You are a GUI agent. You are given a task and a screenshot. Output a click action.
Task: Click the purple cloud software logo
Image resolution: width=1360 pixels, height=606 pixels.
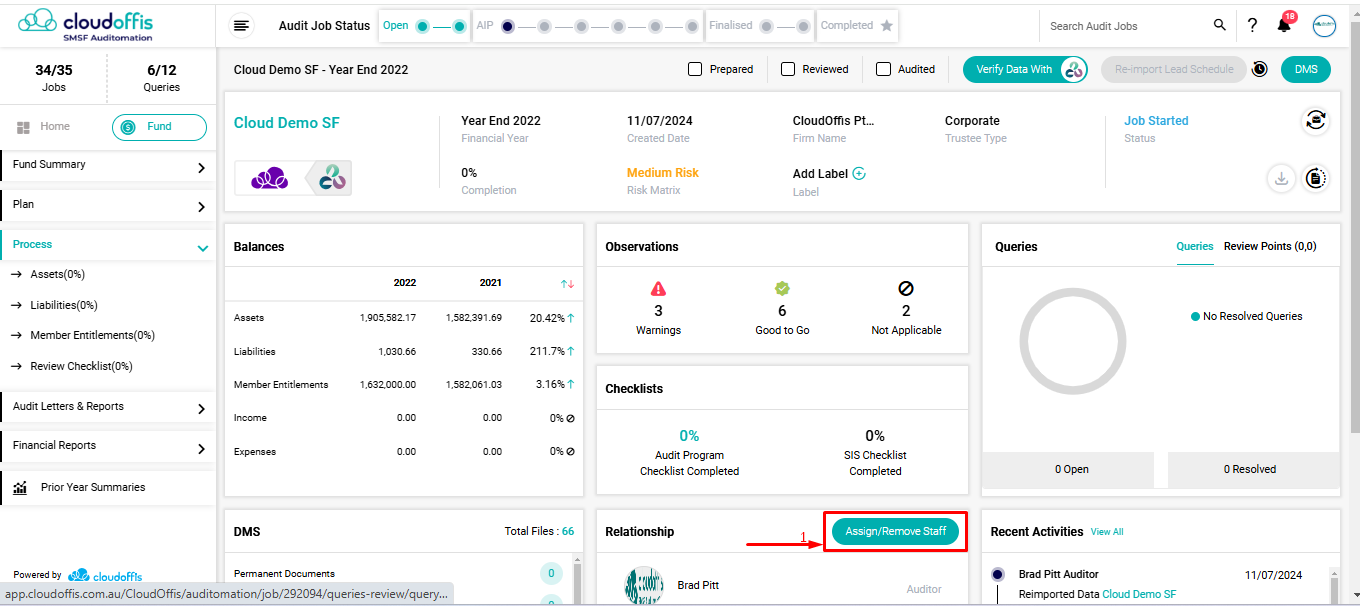coord(270,178)
